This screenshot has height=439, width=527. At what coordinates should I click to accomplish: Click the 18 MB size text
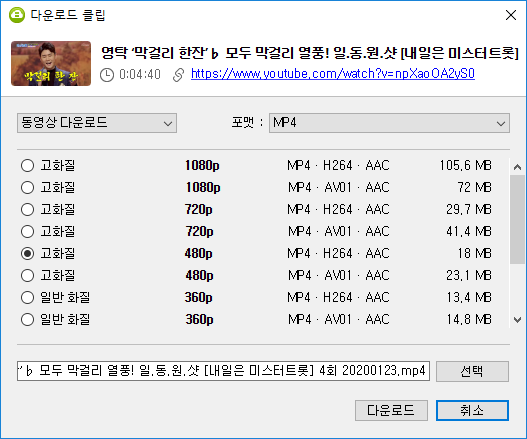click(474, 253)
